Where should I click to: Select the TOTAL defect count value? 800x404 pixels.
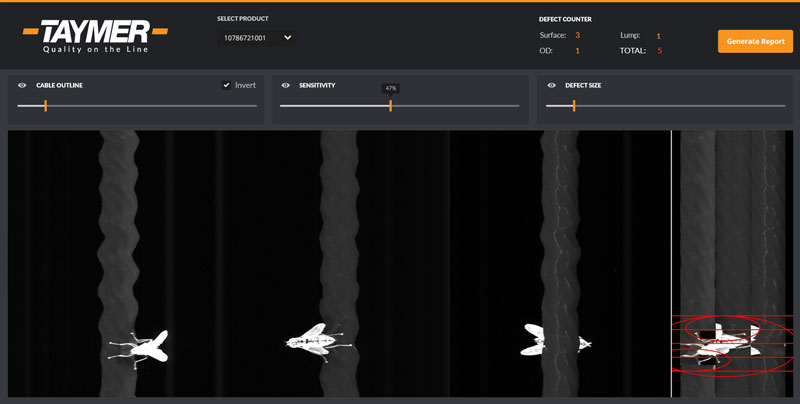659,50
